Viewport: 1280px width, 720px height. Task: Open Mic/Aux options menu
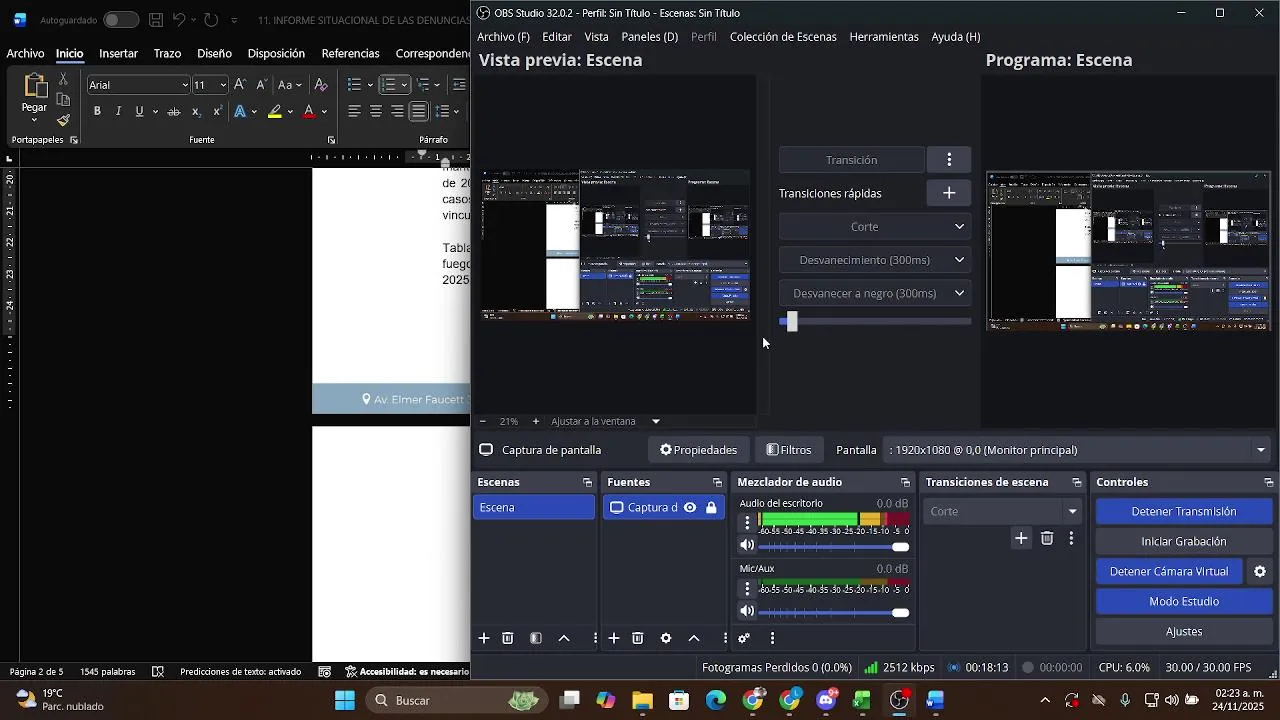tap(747, 588)
